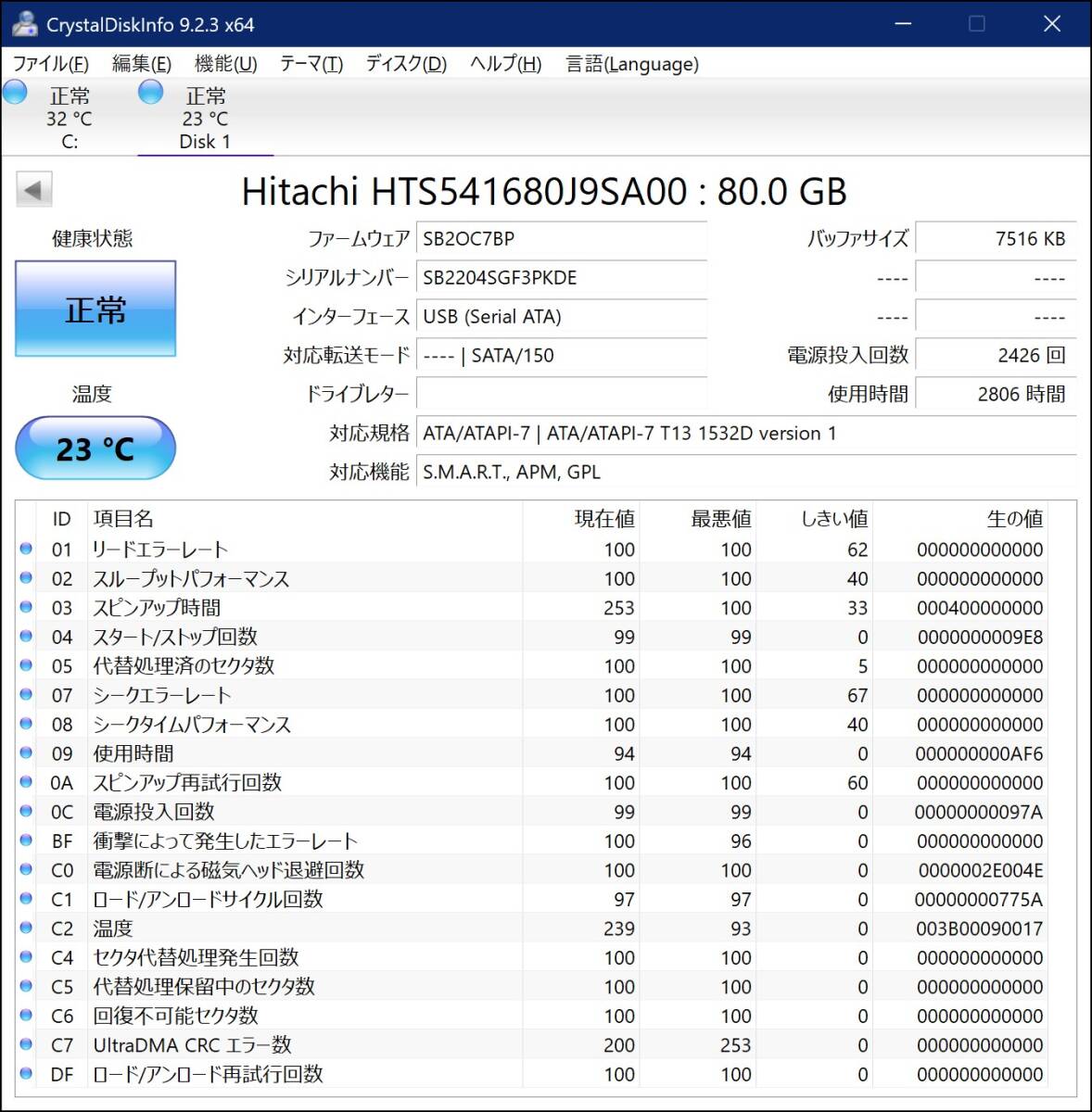Open the 言語(Language) menu
Image resolution: width=1092 pixels, height=1112 pixels.
tap(632, 64)
